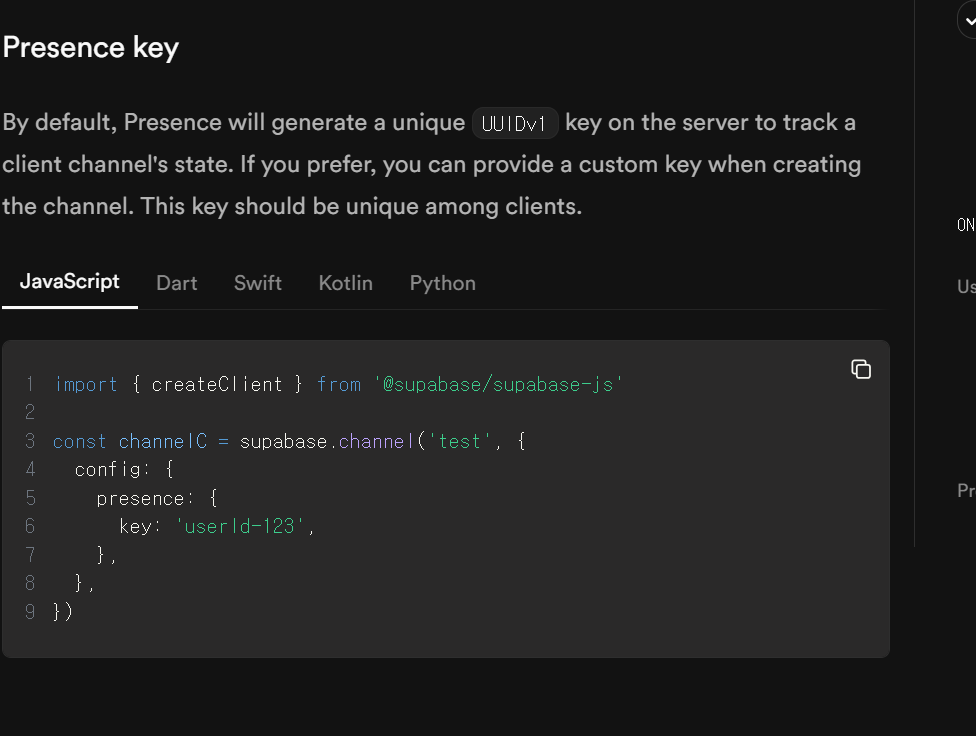The height and width of the screenshot is (736, 976).
Task: Click the presence: { code line
Action: point(157,498)
